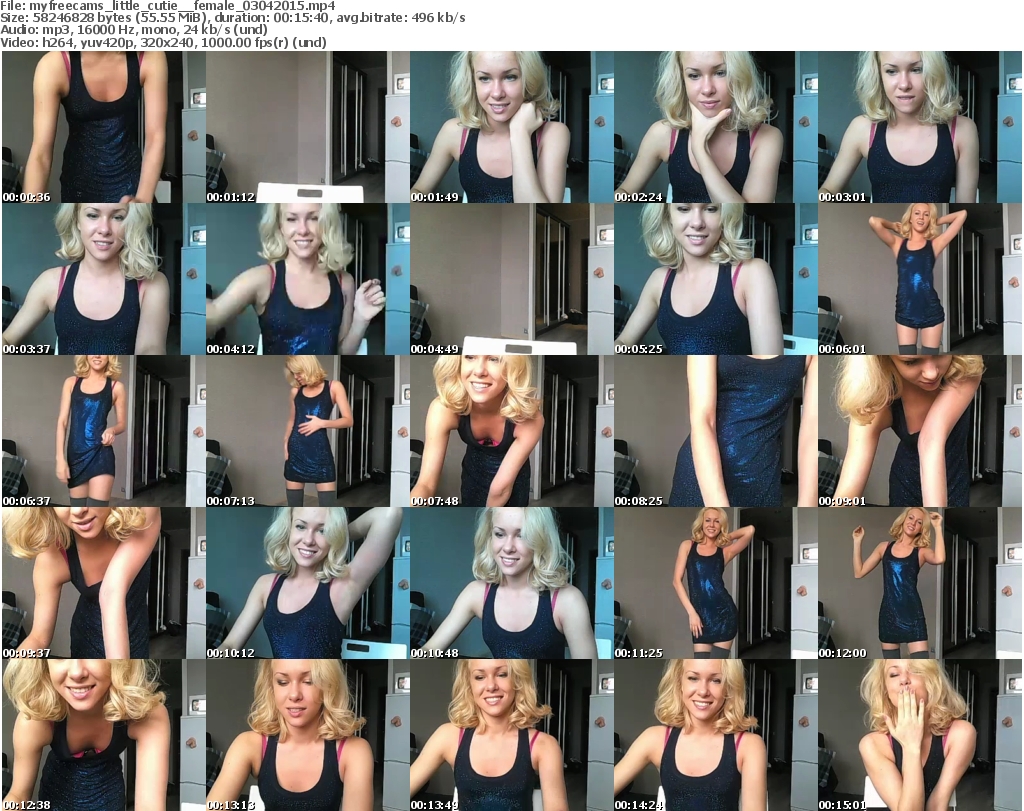Viewport: 1024px width, 811px height.
Task: Open the frame stamped 00:03:37
Action: [104, 279]
